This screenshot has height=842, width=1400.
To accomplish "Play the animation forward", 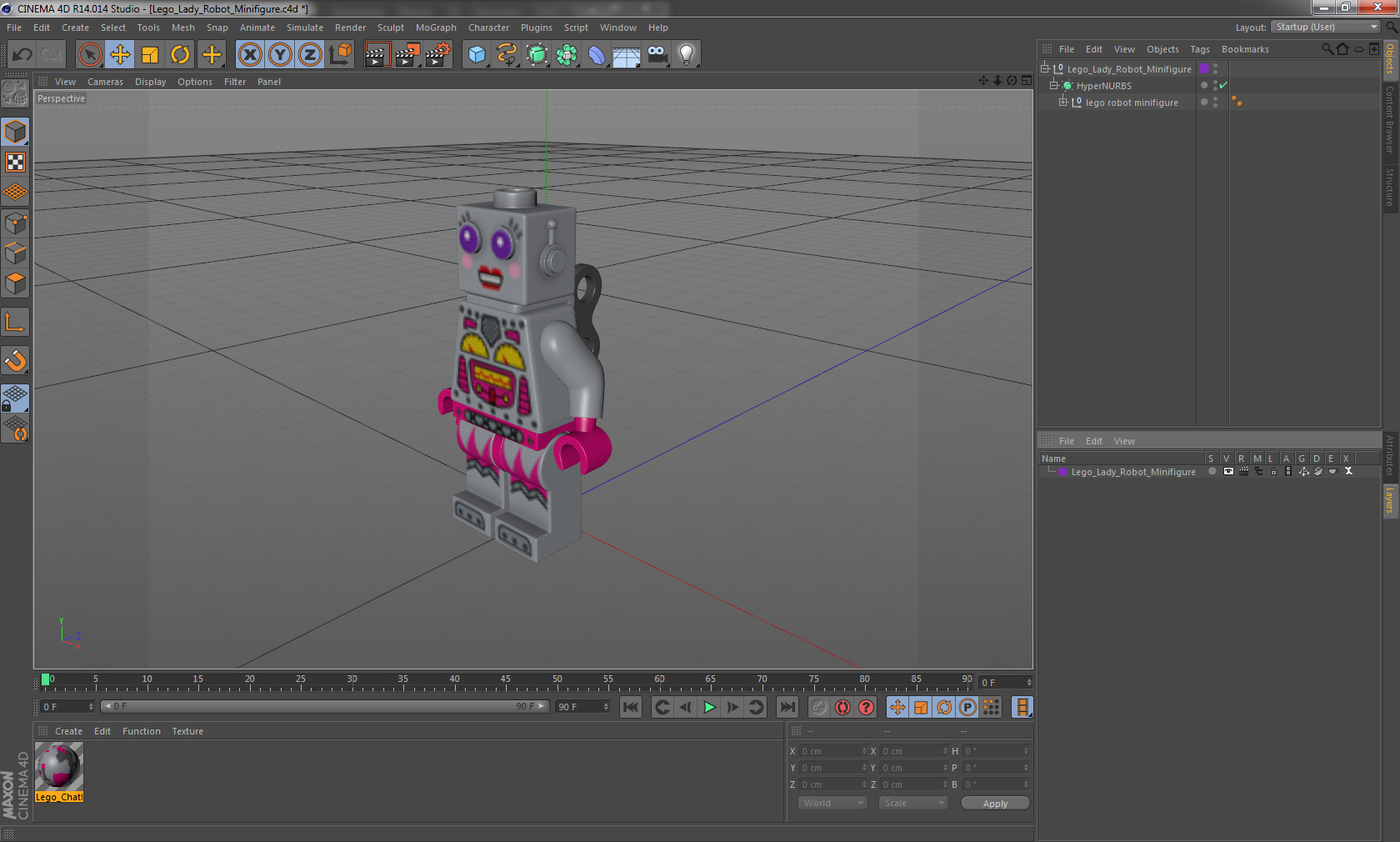I will (709, 707).
